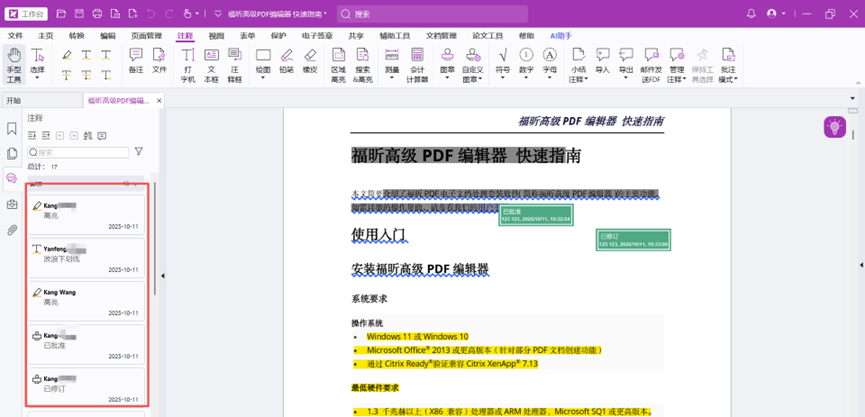Activate the Typewriter tool (打字机)
Viewport: 865px width, 417px height.
[188, 63]
